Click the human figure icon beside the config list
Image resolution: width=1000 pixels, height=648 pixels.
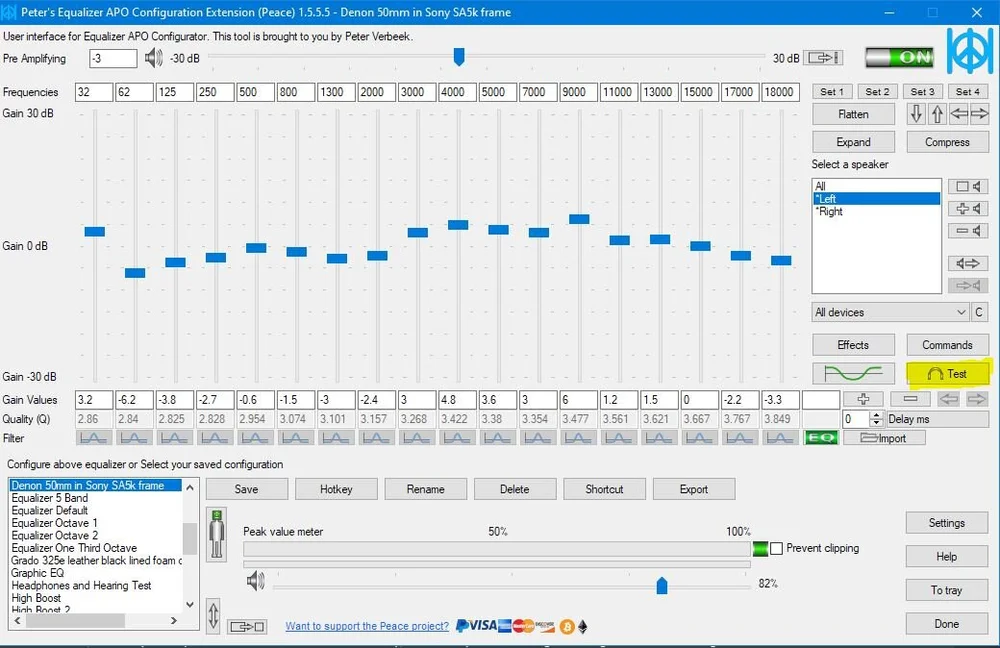pyautogui.click(x=217, y=534)
